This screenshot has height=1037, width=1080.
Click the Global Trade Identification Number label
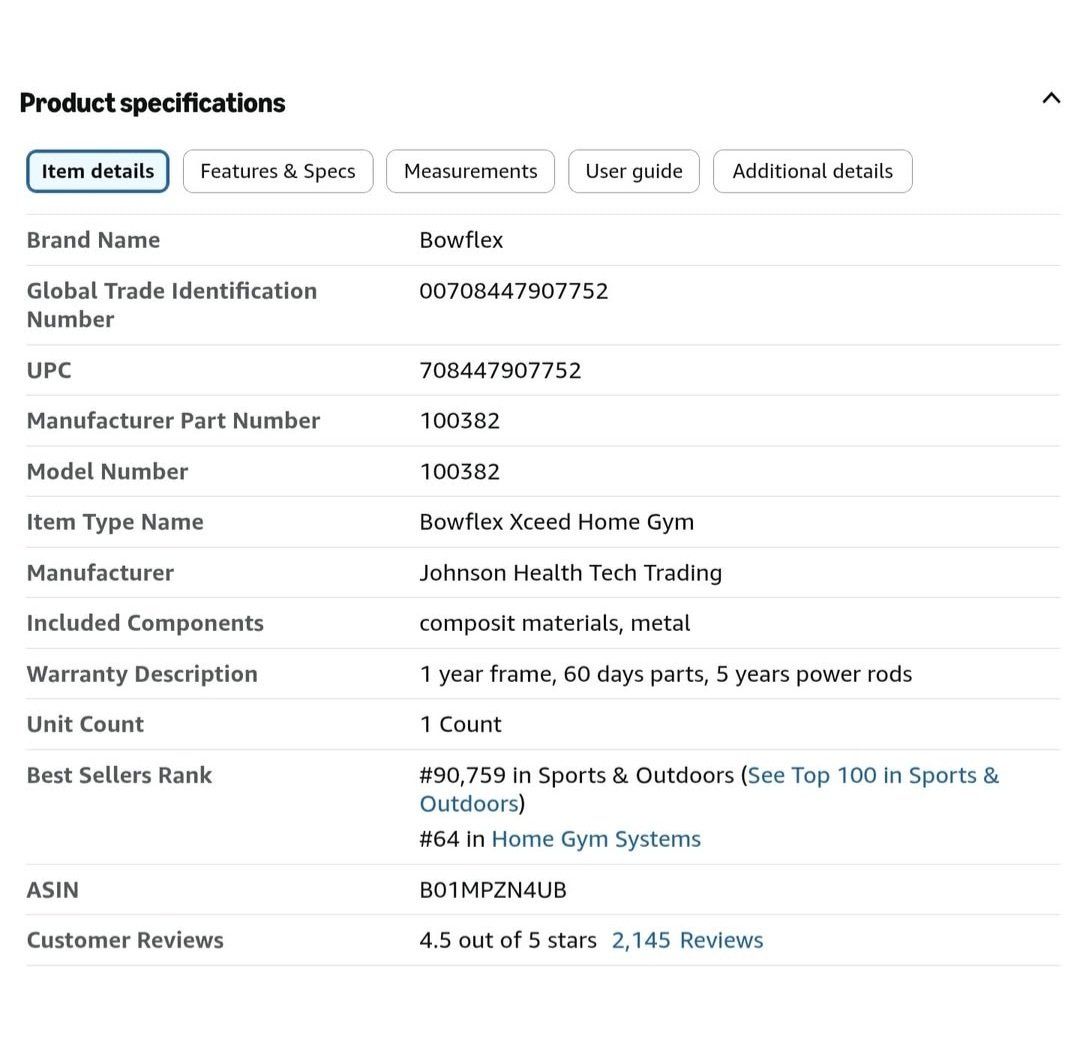[172, 305]
